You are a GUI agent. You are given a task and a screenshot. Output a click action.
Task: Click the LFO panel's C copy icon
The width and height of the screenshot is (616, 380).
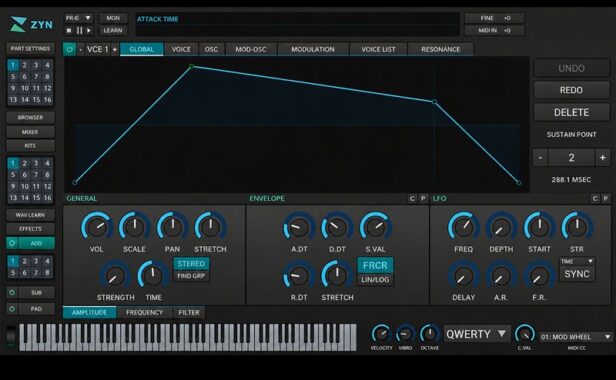pyautogui.click(x=595, y=198)
